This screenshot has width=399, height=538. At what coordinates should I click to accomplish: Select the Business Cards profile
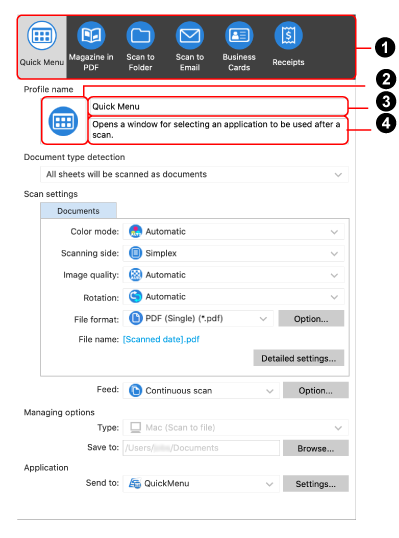[x=239, y=46]
